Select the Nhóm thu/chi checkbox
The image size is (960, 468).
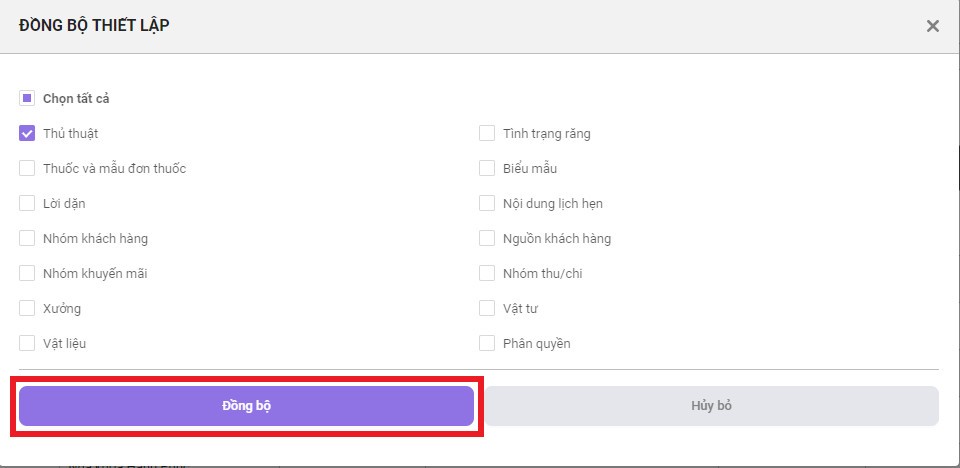(487, 273)
